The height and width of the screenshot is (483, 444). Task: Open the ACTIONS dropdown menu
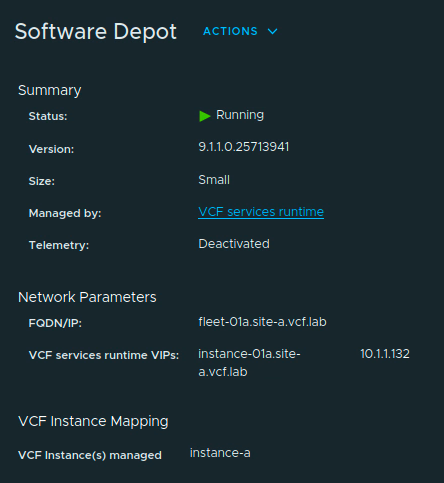point(240,31)
